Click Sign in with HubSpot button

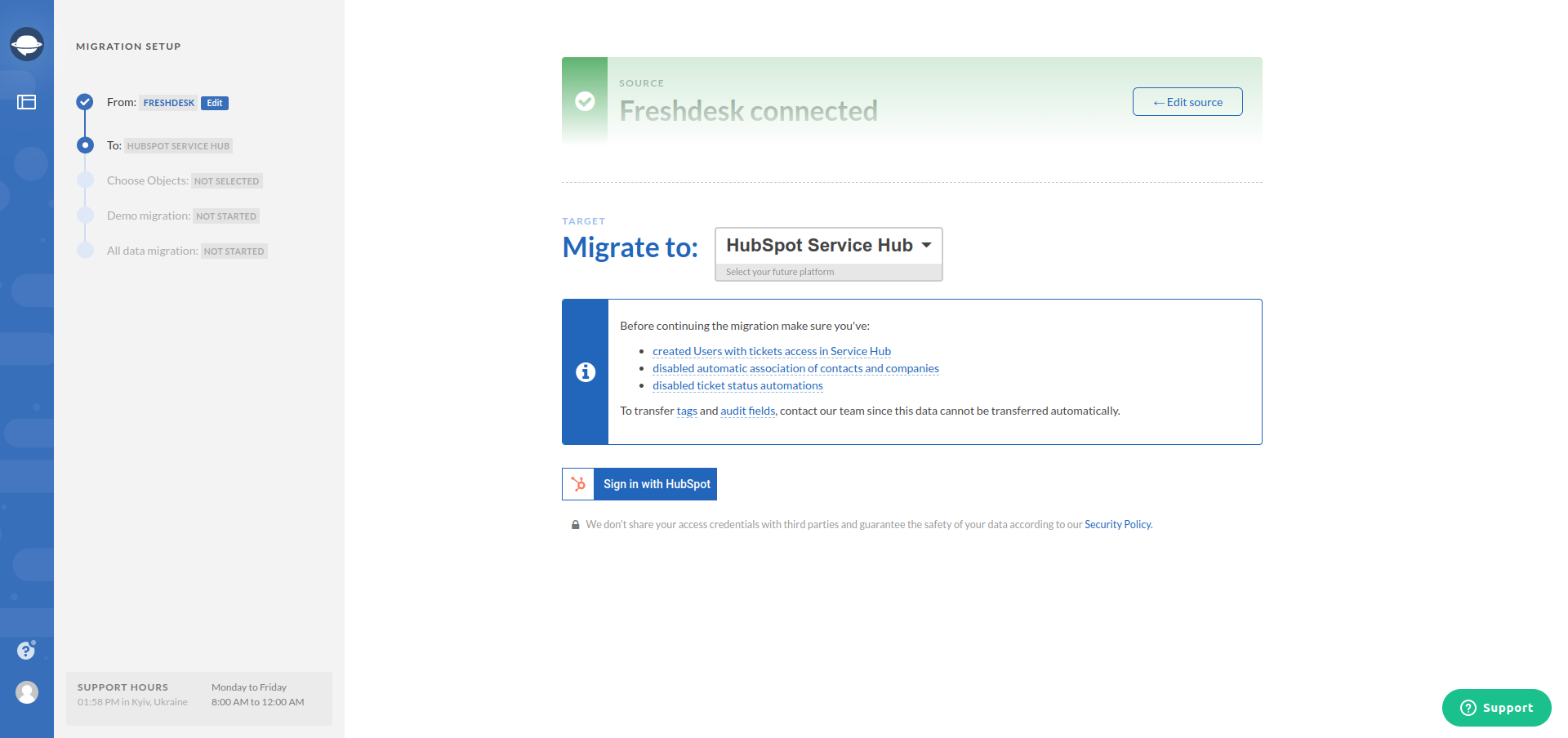click(639, 484)
